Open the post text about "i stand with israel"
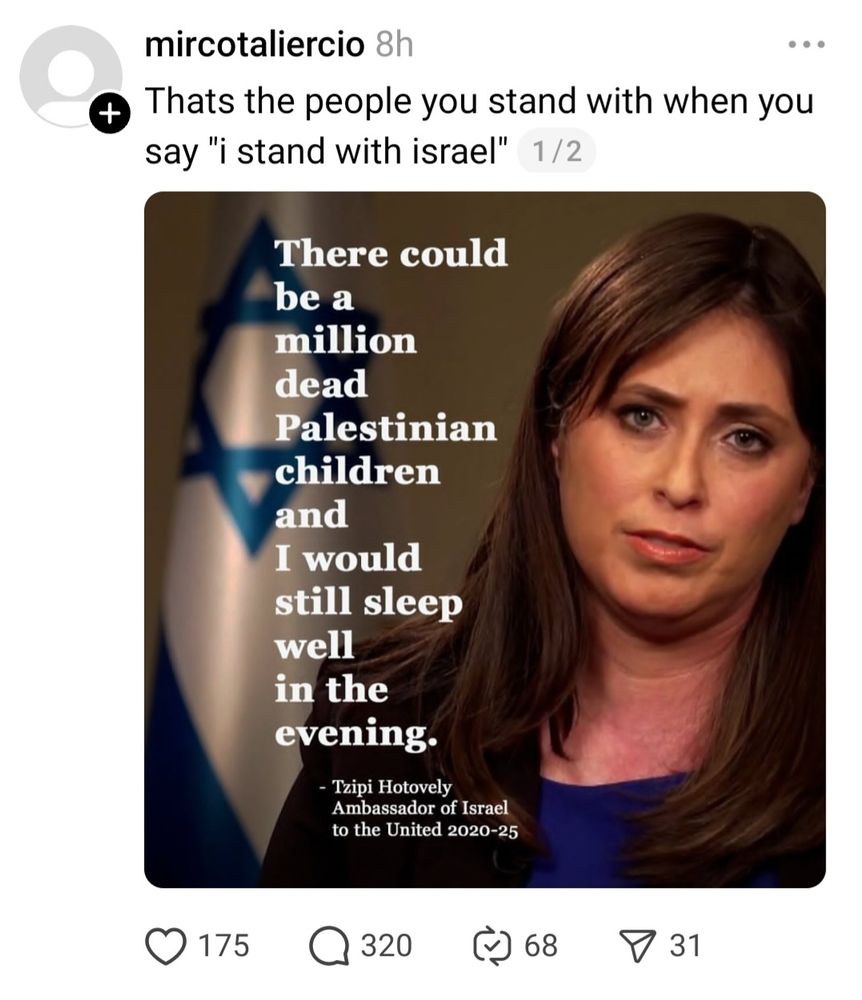This screenshot has width=862, height=1000. (479, 126)
